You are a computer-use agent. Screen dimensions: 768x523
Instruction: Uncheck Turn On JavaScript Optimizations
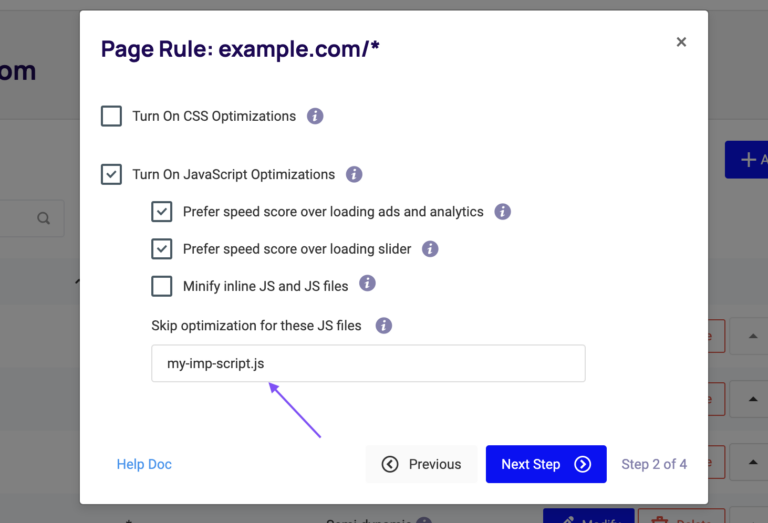click(x=111, y=174)
